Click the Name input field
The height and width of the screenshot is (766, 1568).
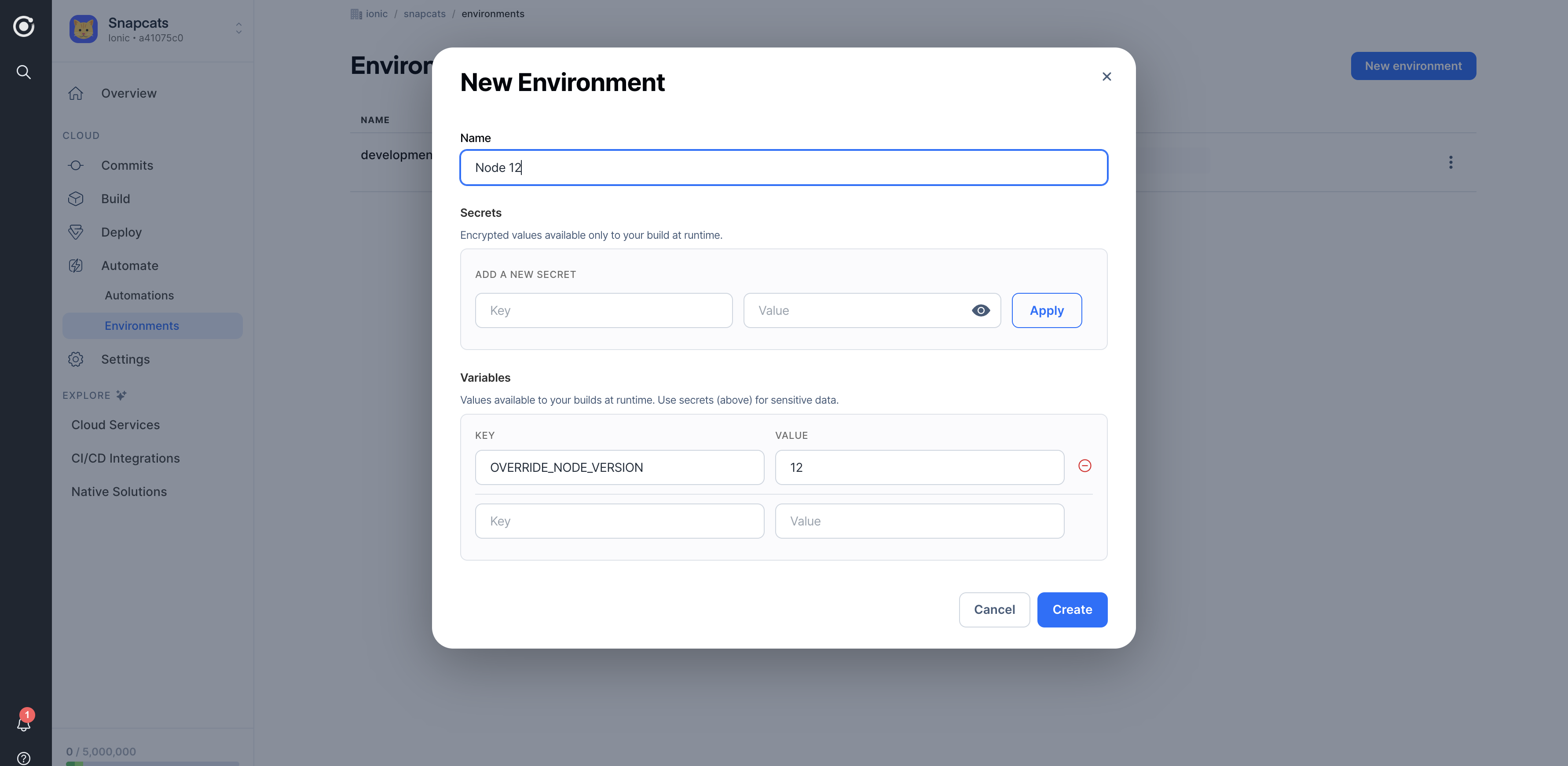(x=783, y=167)
